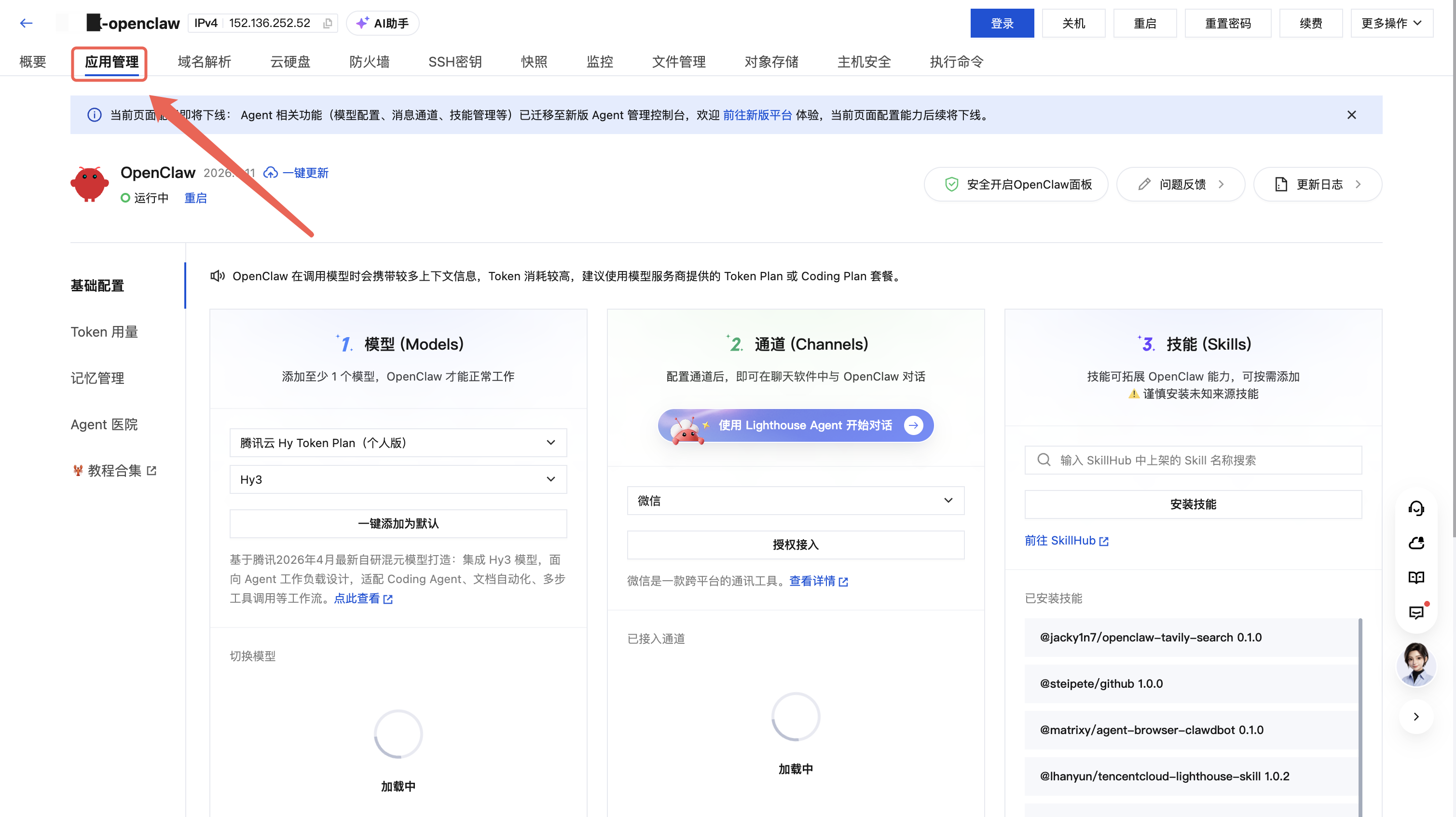The height and width of the screenshot is (817, 1456).
Task: Click 一键添加为默认 button
Action: (398, 523)
